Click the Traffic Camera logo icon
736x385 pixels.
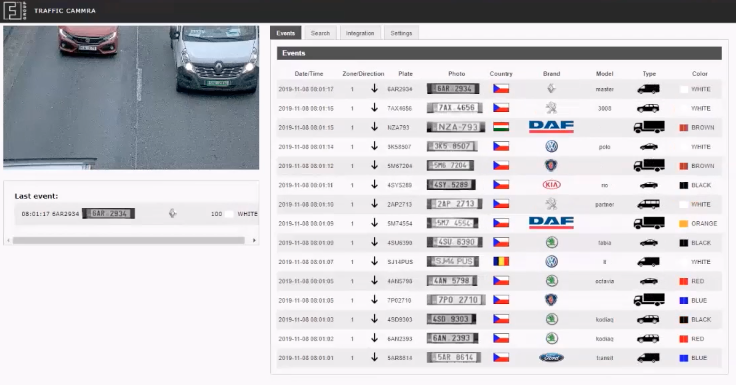click(15, 10)
